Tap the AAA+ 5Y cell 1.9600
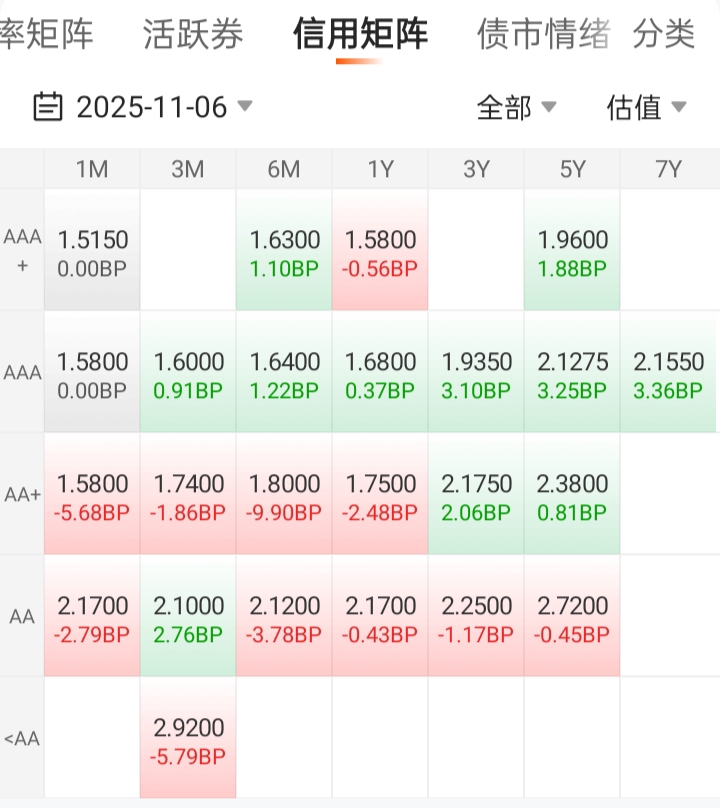This screenshot has height=808, width=720. pos(572,251)
